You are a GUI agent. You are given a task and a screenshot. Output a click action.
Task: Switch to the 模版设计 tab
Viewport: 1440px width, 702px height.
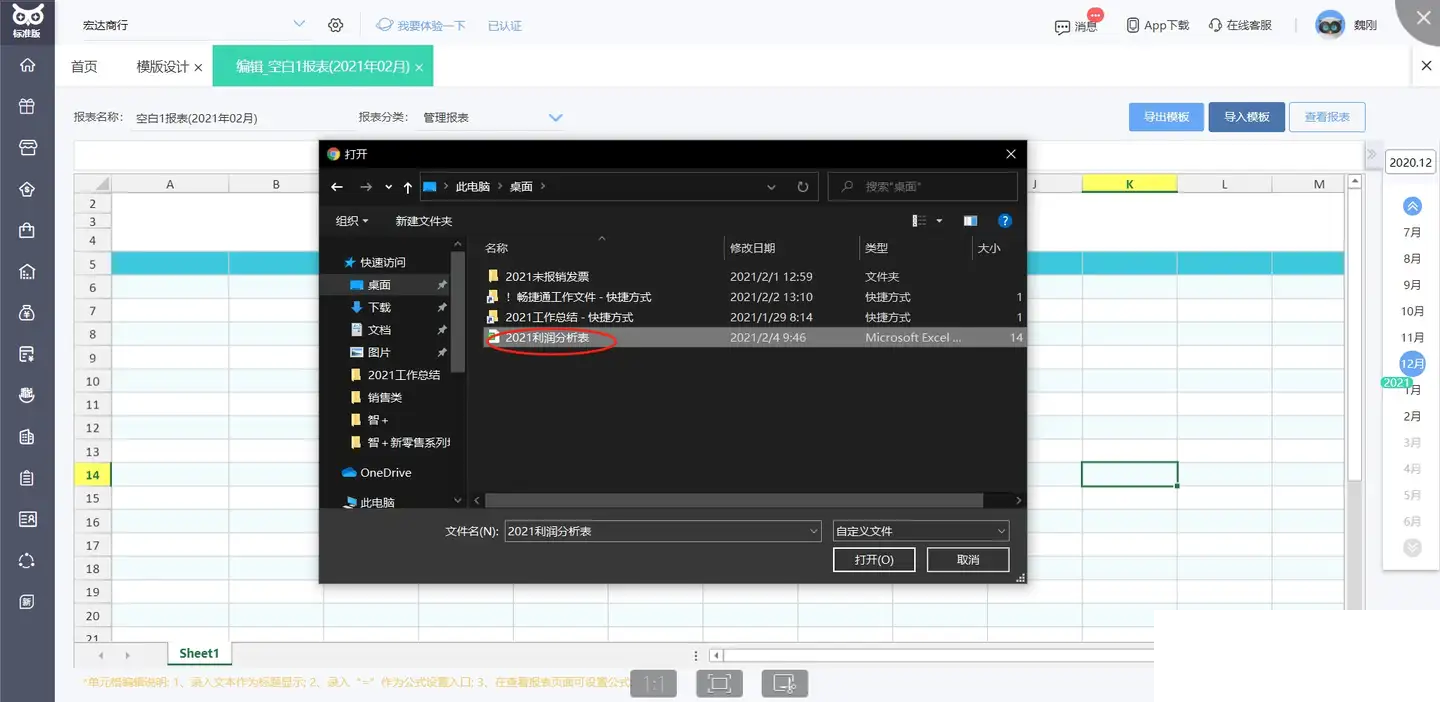point(163,67)
